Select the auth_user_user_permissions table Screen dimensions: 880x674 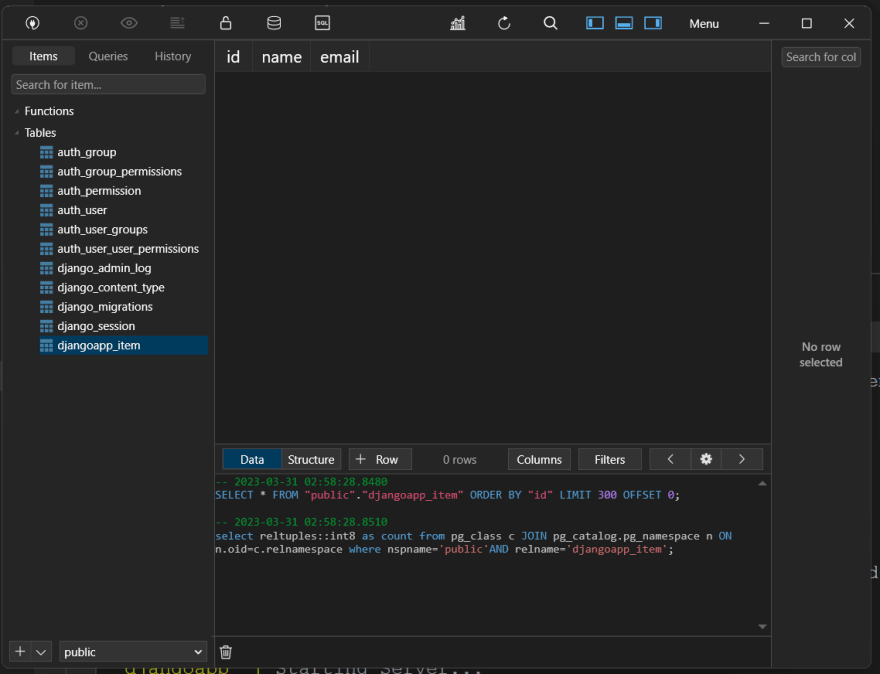tap(128, 249)
